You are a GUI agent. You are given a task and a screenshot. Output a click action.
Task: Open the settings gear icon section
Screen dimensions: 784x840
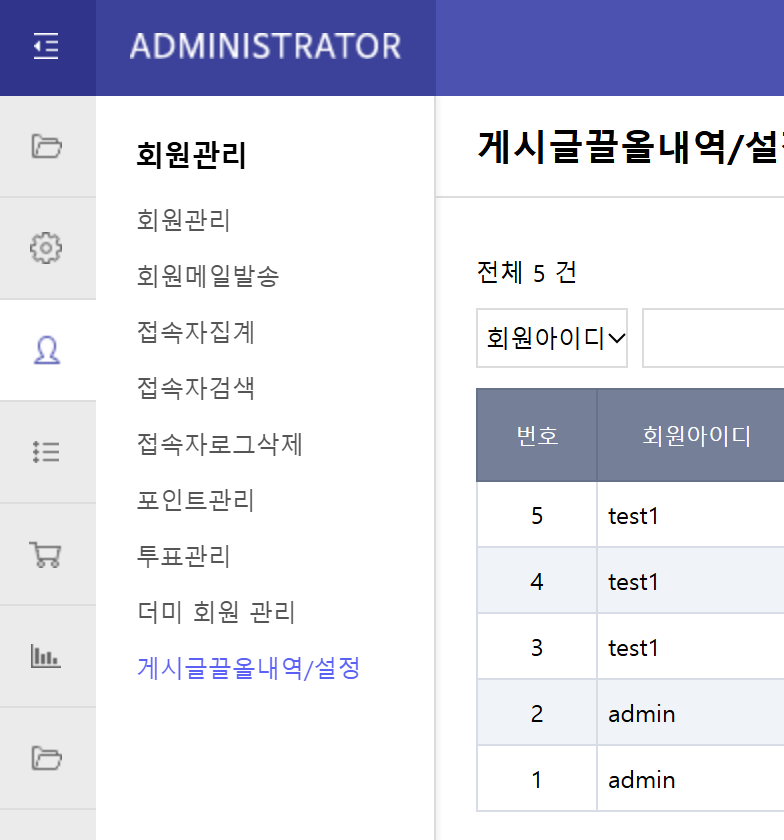[46, 248]
